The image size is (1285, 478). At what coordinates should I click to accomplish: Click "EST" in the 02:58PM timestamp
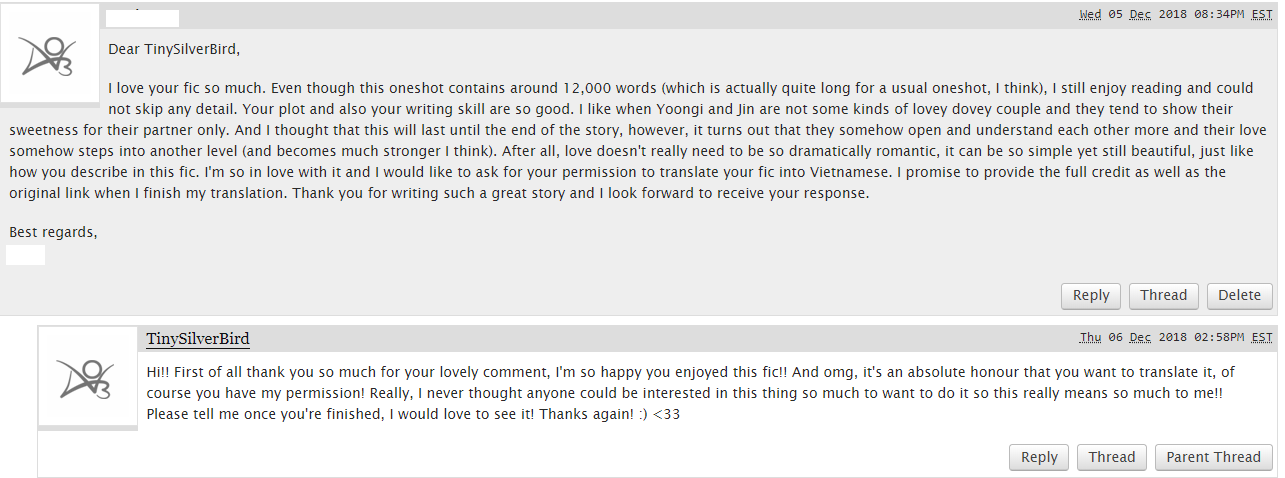point(1261,338)
